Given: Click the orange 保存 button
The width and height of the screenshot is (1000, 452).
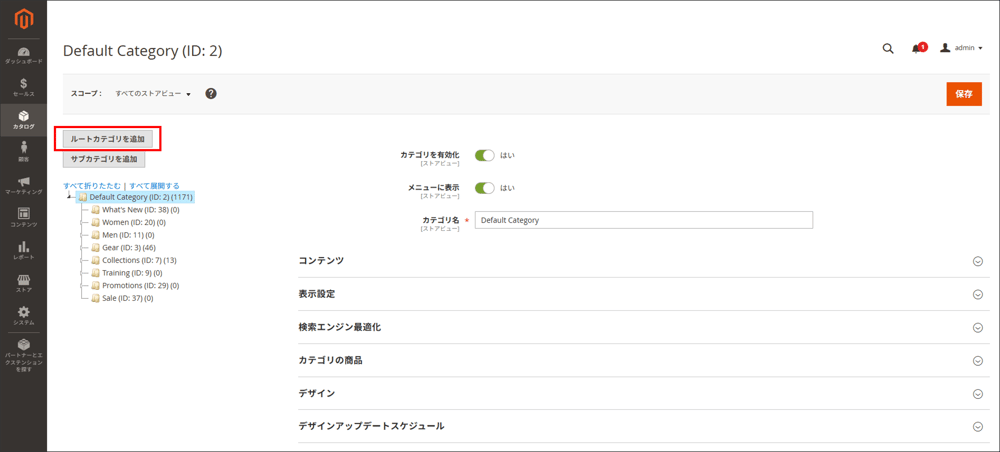Looking at the screenshot, I should [963, 93].
